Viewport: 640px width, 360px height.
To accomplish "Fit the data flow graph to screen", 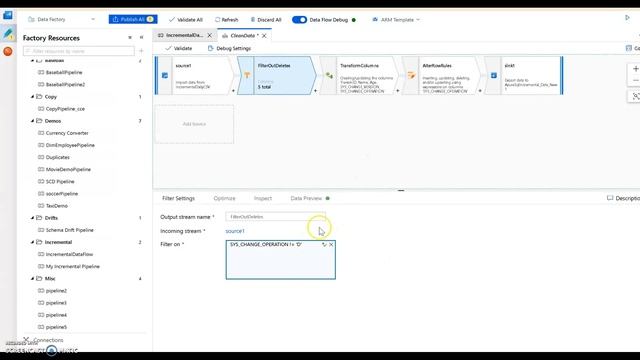I will coord(635,96).
